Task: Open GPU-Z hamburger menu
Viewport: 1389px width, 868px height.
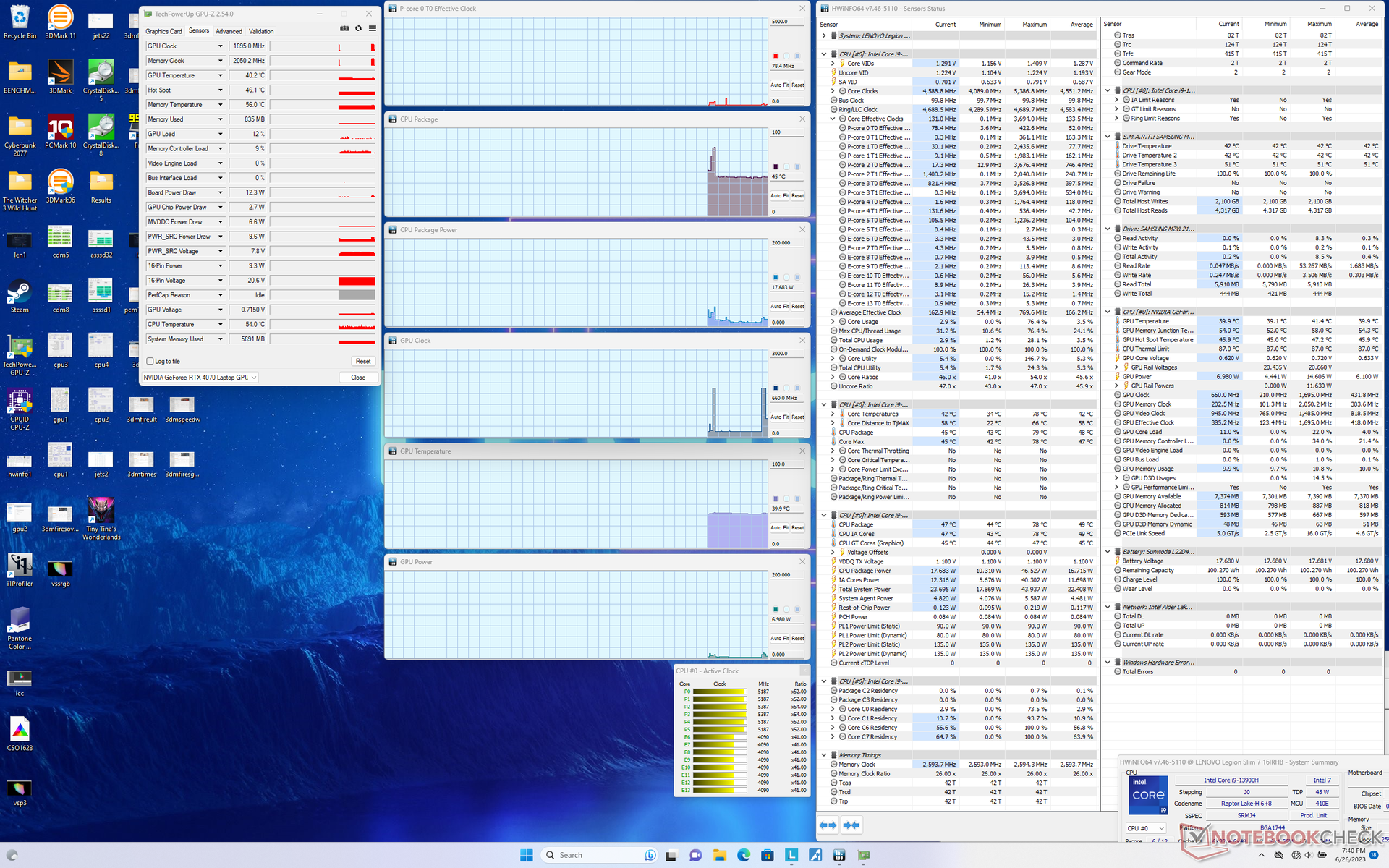Action: click(373, 29)
